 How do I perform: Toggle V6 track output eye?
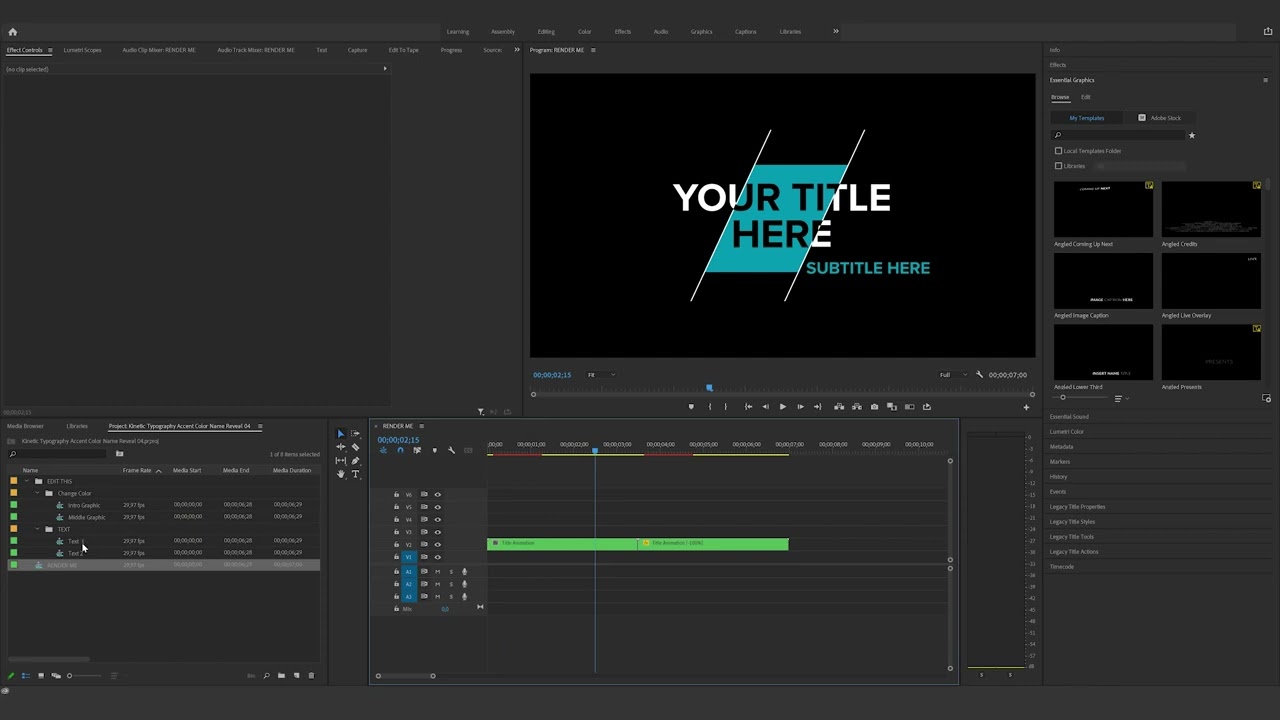click(437, 495)
